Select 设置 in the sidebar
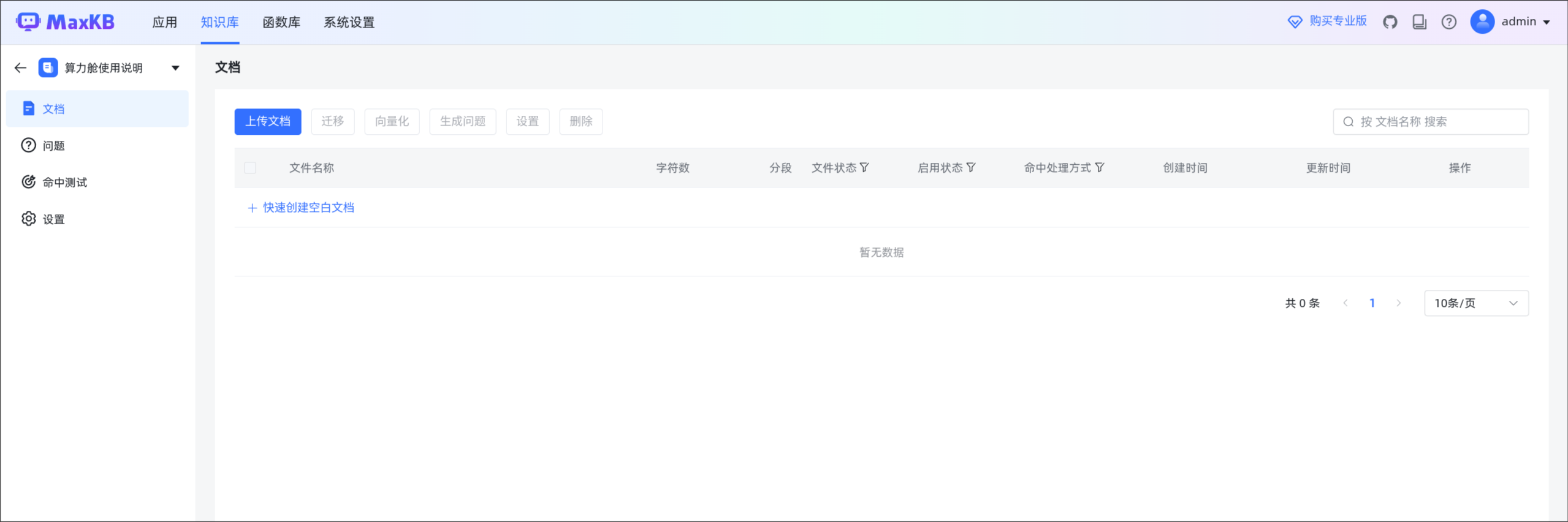Screen dimensions: 1568x522 (x=97, y=219)
